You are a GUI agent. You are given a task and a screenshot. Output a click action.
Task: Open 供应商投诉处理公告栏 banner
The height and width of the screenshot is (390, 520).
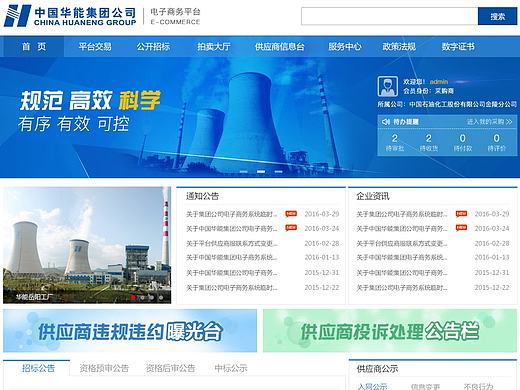(x=390, y=331)
